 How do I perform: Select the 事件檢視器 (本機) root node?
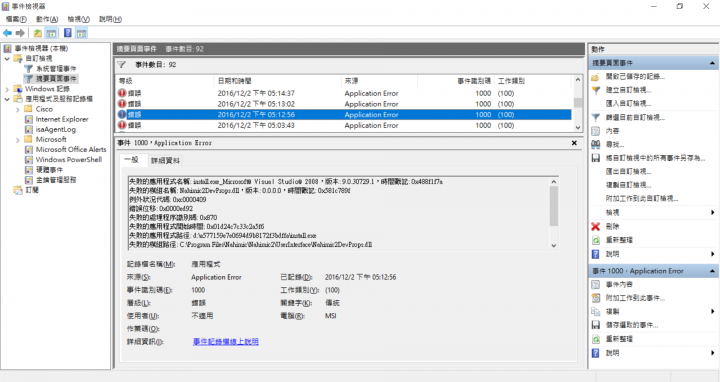41,49
